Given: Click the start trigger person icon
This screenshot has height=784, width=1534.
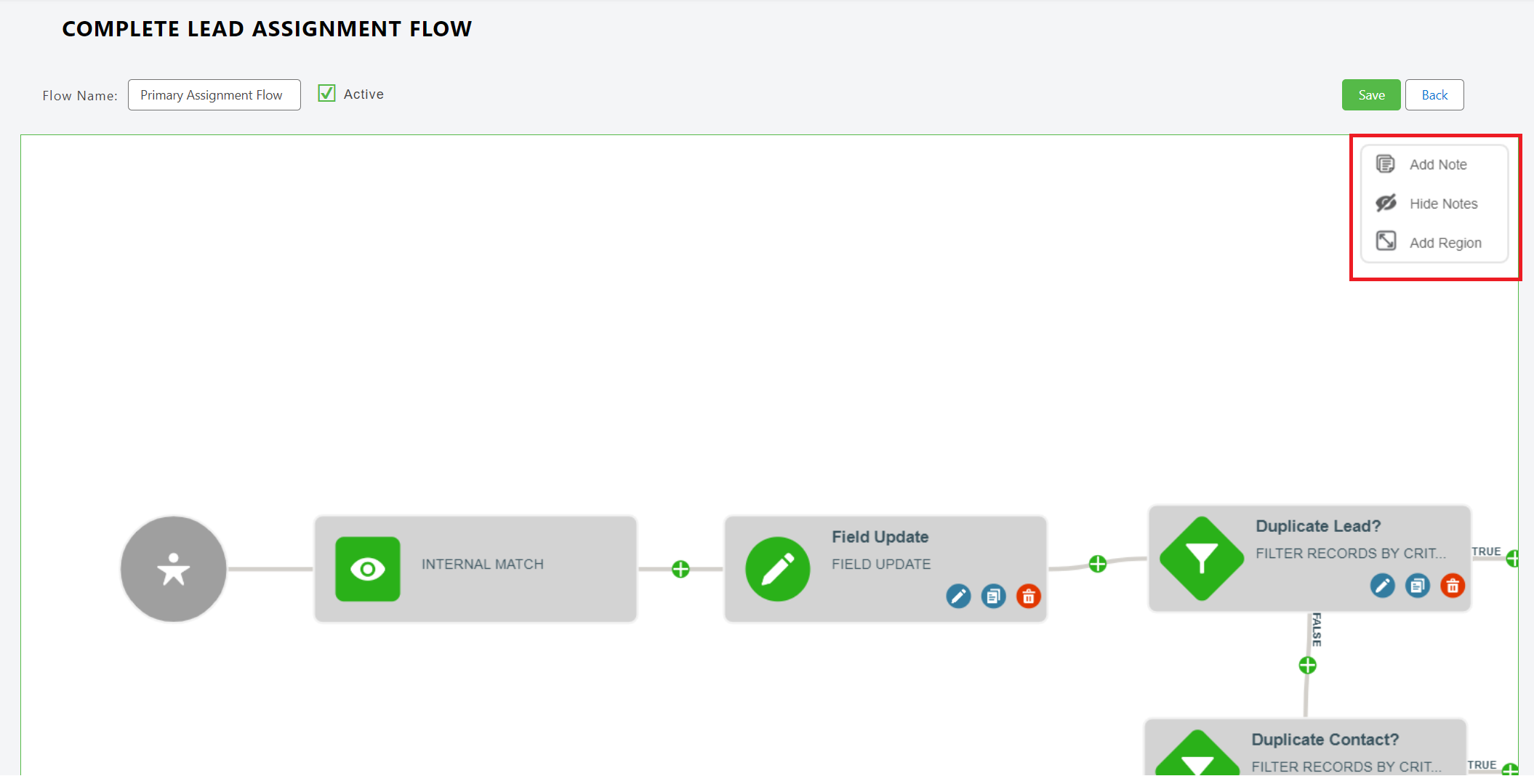Looking at the screenshot, I should (174, 569).
